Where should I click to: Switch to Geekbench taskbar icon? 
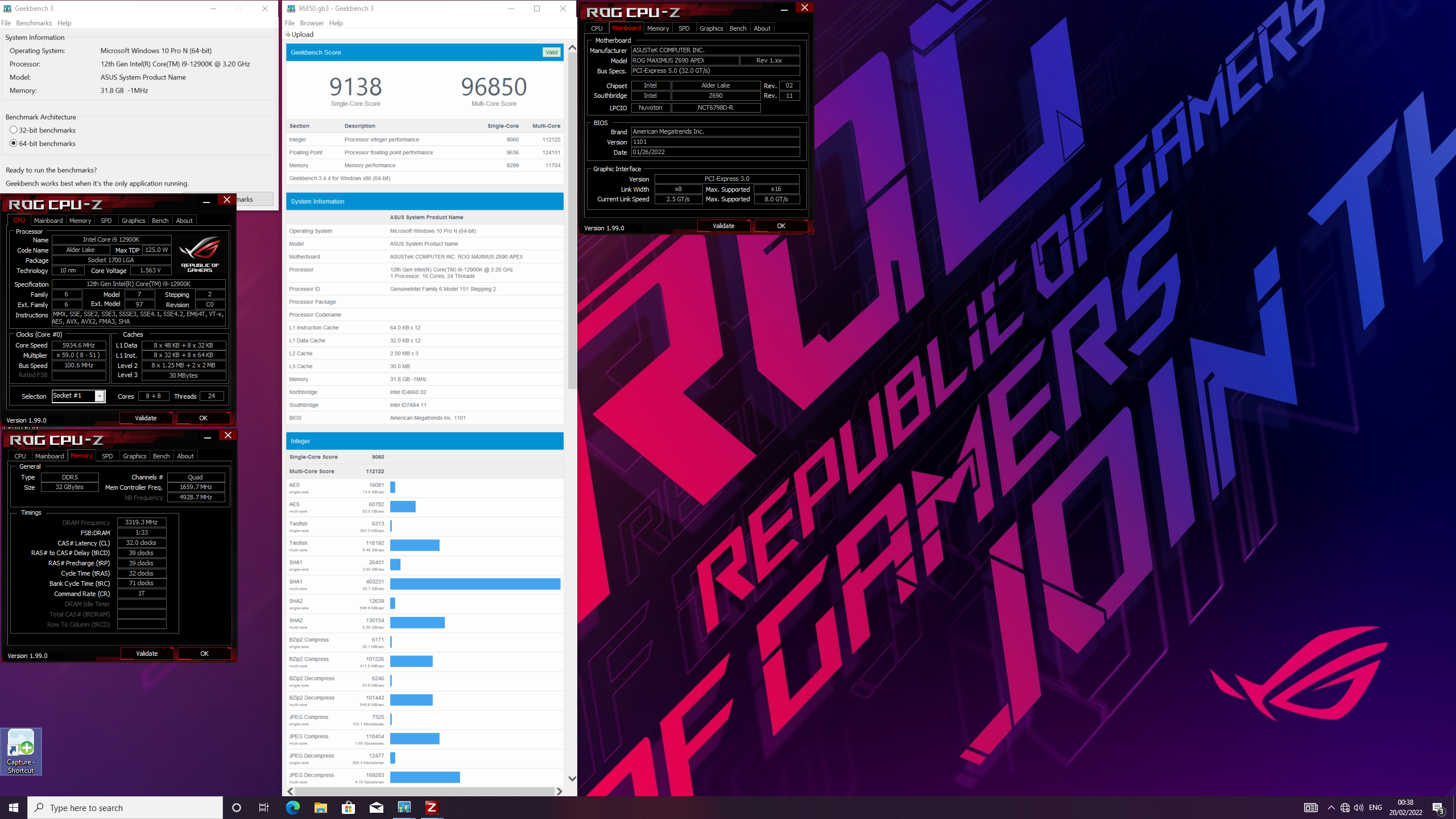[404, 808]
